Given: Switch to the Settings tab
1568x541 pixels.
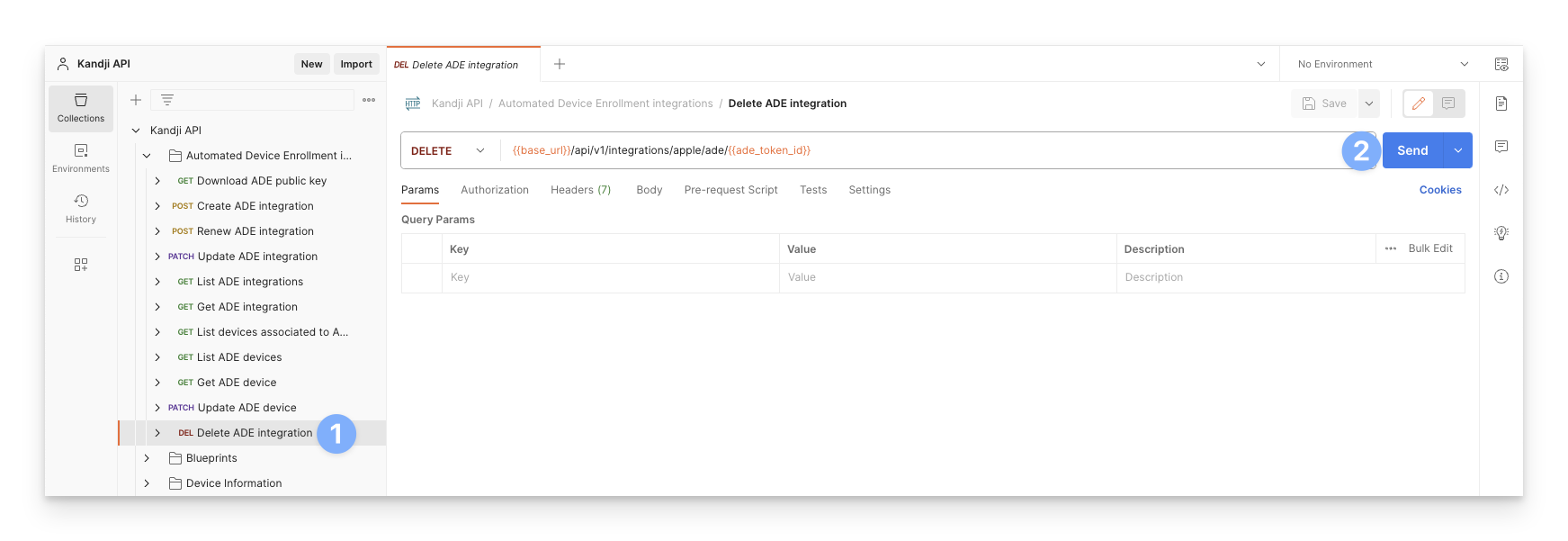Looking at the screenshot, I should [869, 190].
